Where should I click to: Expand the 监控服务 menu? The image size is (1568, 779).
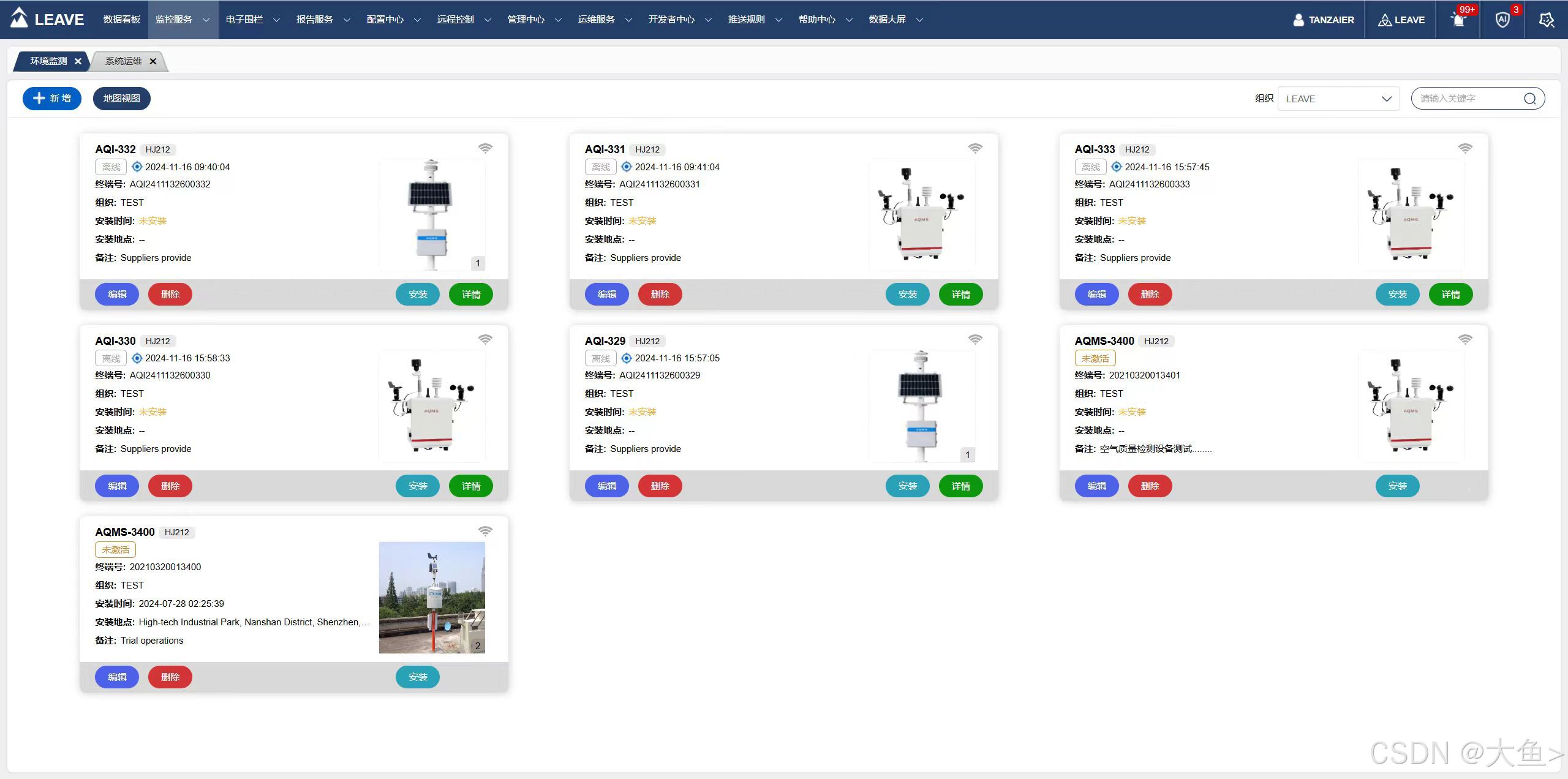click(182, 20)
